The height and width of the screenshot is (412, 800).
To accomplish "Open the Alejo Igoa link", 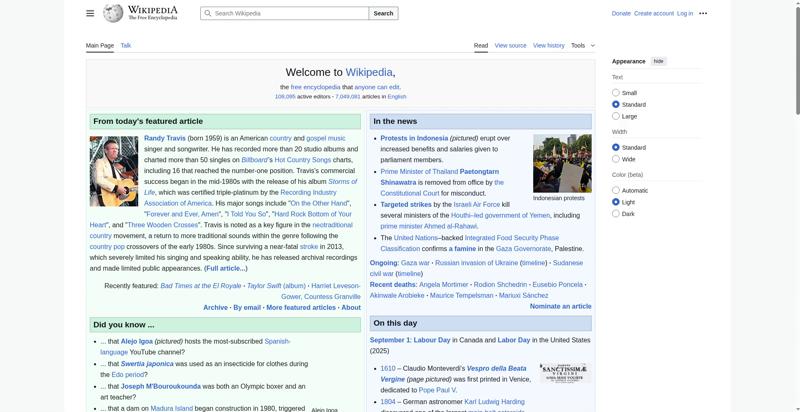I will [x=137, y=341].
